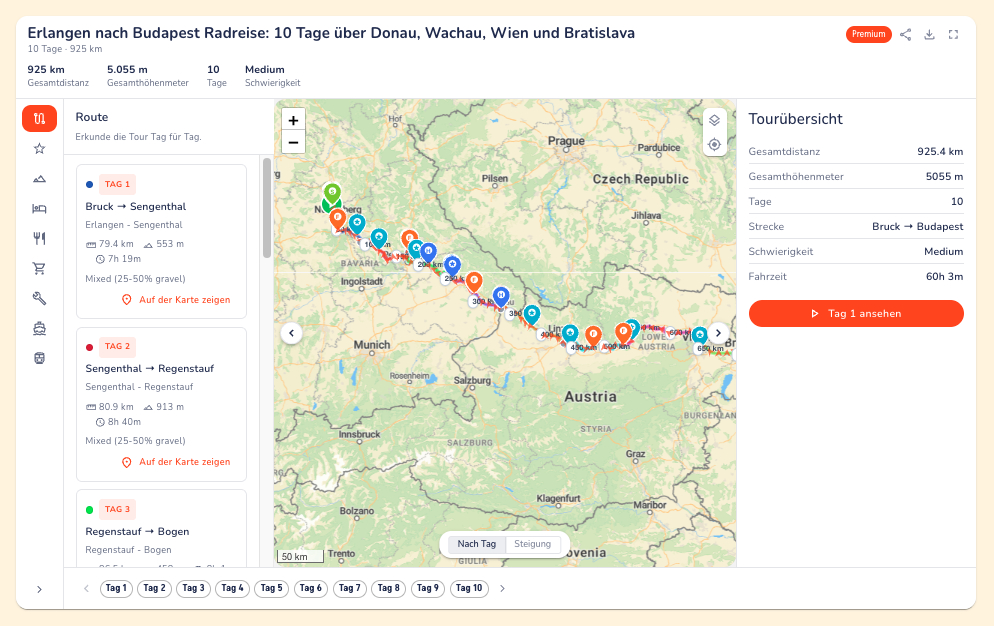The image size is (994, 626).
Task: Collapse the tour overview panel with right arrow
Action: tap(718, 333)
